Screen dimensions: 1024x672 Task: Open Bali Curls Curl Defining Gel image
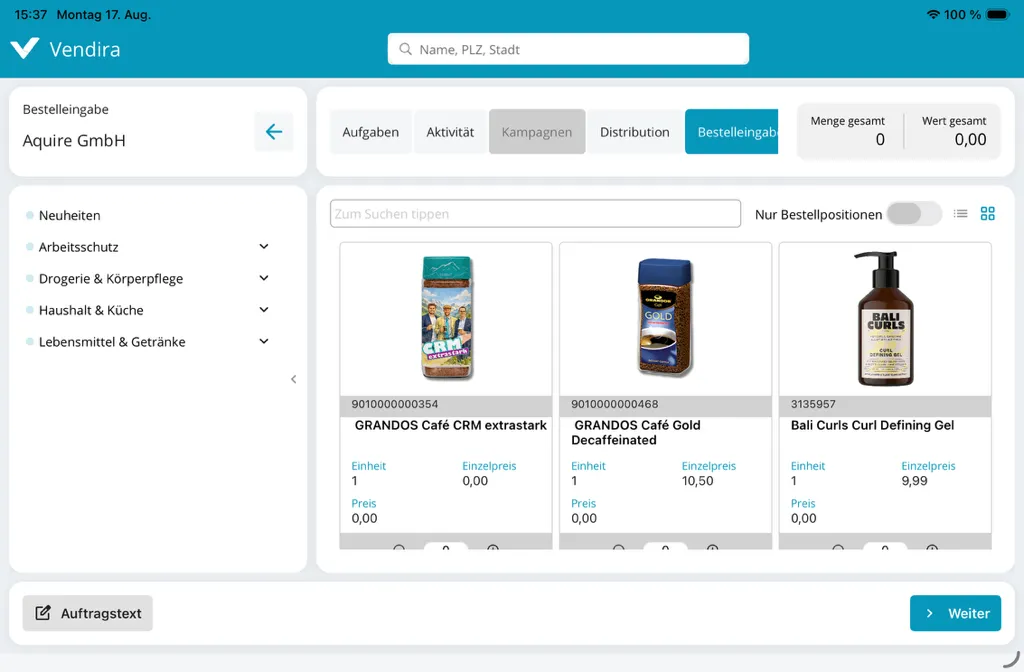886,319
